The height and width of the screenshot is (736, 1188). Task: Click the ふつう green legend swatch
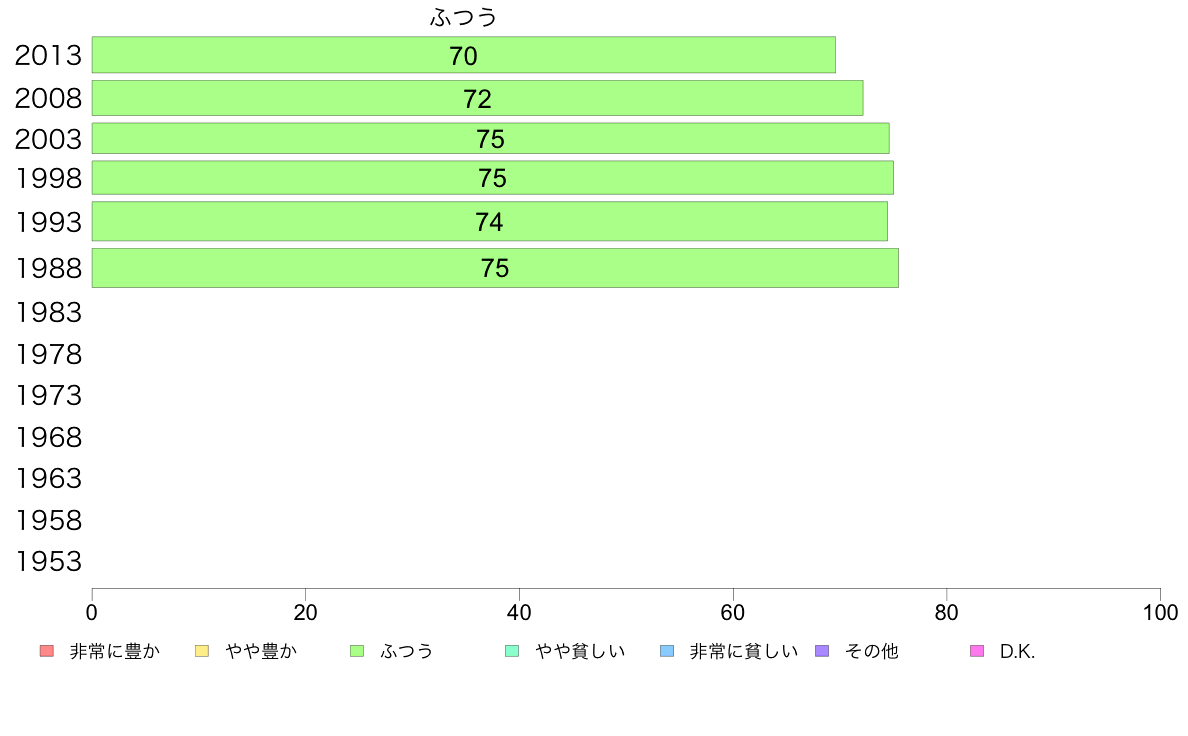pyautogui.click(x=357, y=651)
